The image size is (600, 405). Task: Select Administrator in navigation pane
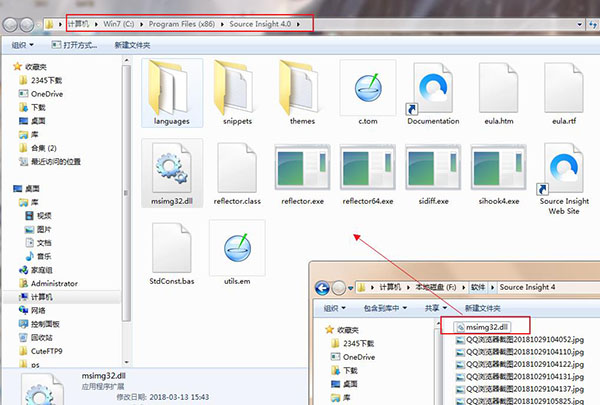[49, 284]
